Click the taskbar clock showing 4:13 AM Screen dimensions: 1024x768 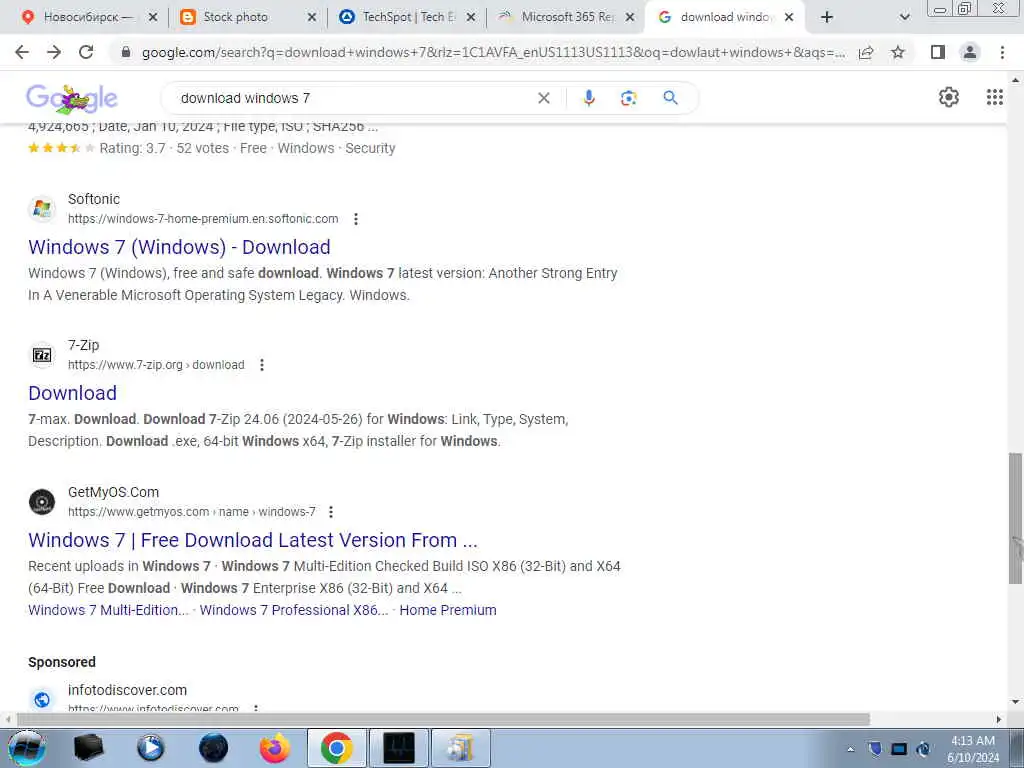tap(972, 749)
